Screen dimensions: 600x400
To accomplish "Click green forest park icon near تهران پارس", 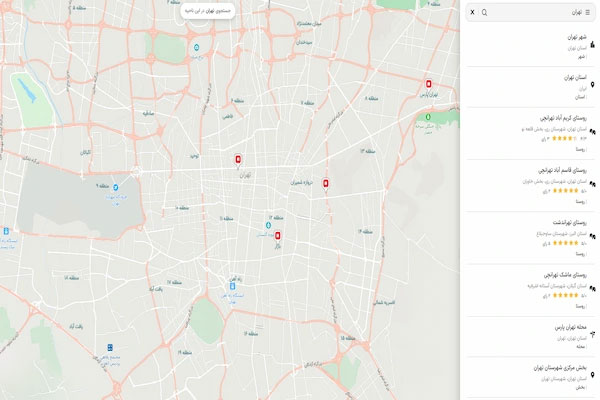I will pos(428,116).
